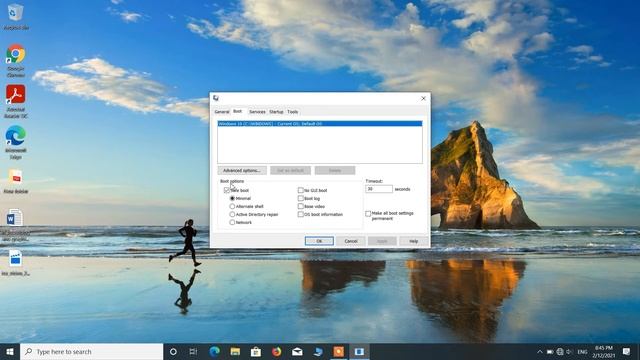This screenshot has width=640, height=360.
Task: Uncheck the Safe boot checkbox
Action: (x=227, y=190)
